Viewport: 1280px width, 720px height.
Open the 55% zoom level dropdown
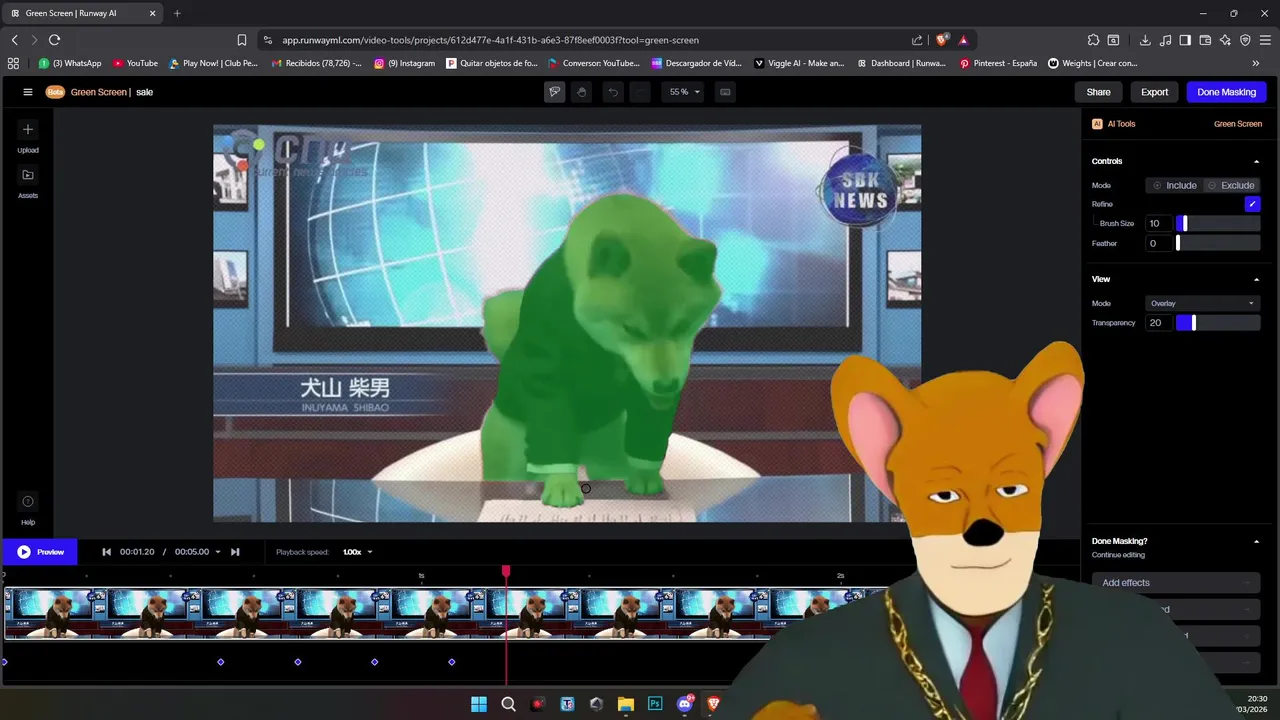pyautogui.click(x=685, y=92)
